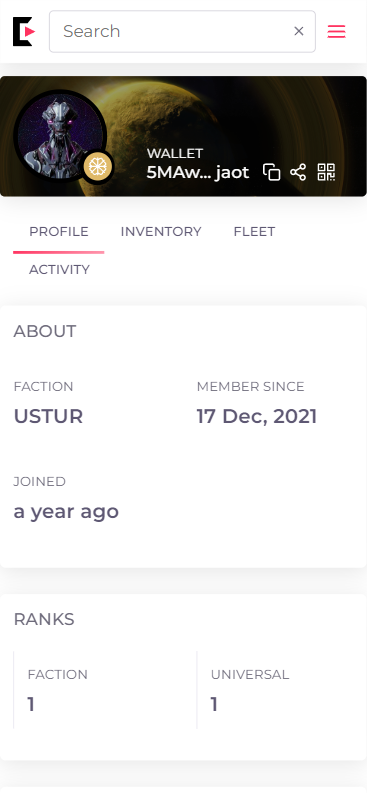The height and width of the screenshot is (793, 367).
Task: Click the Universal rank value
Action: point(214,704)
